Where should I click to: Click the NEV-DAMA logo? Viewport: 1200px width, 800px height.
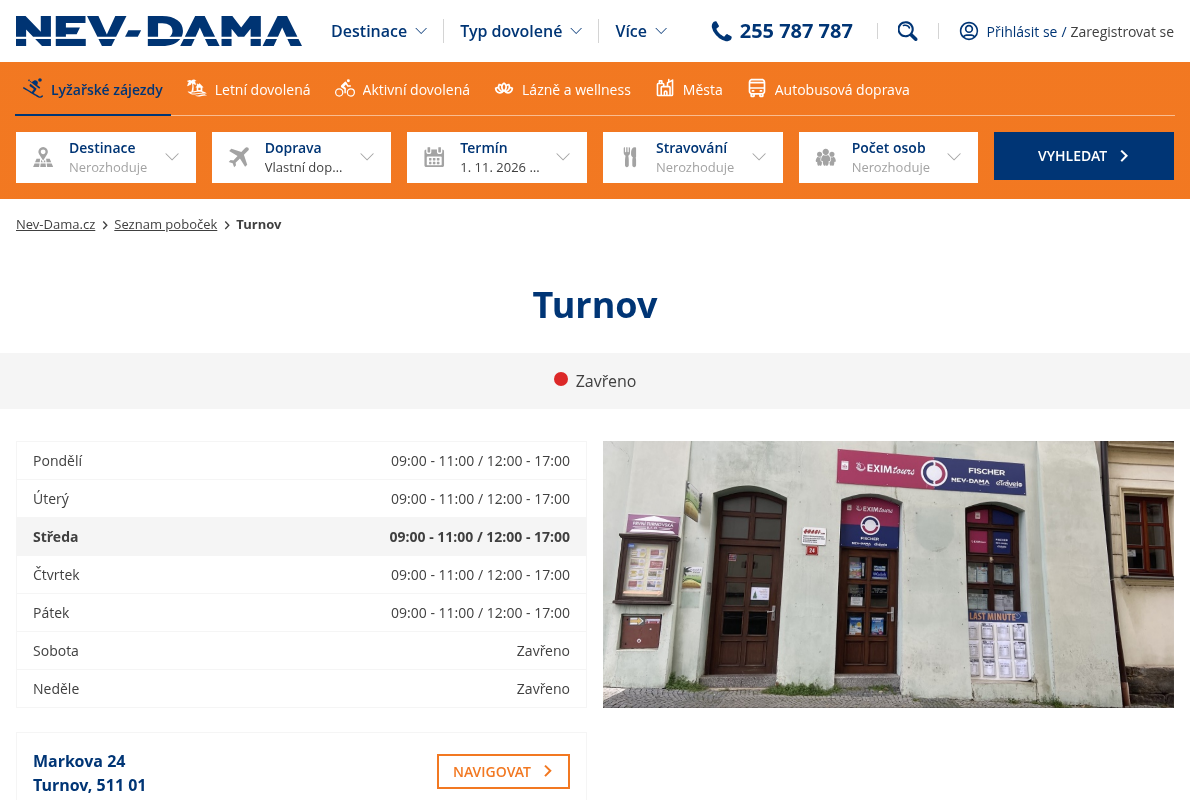pos(159,31)
